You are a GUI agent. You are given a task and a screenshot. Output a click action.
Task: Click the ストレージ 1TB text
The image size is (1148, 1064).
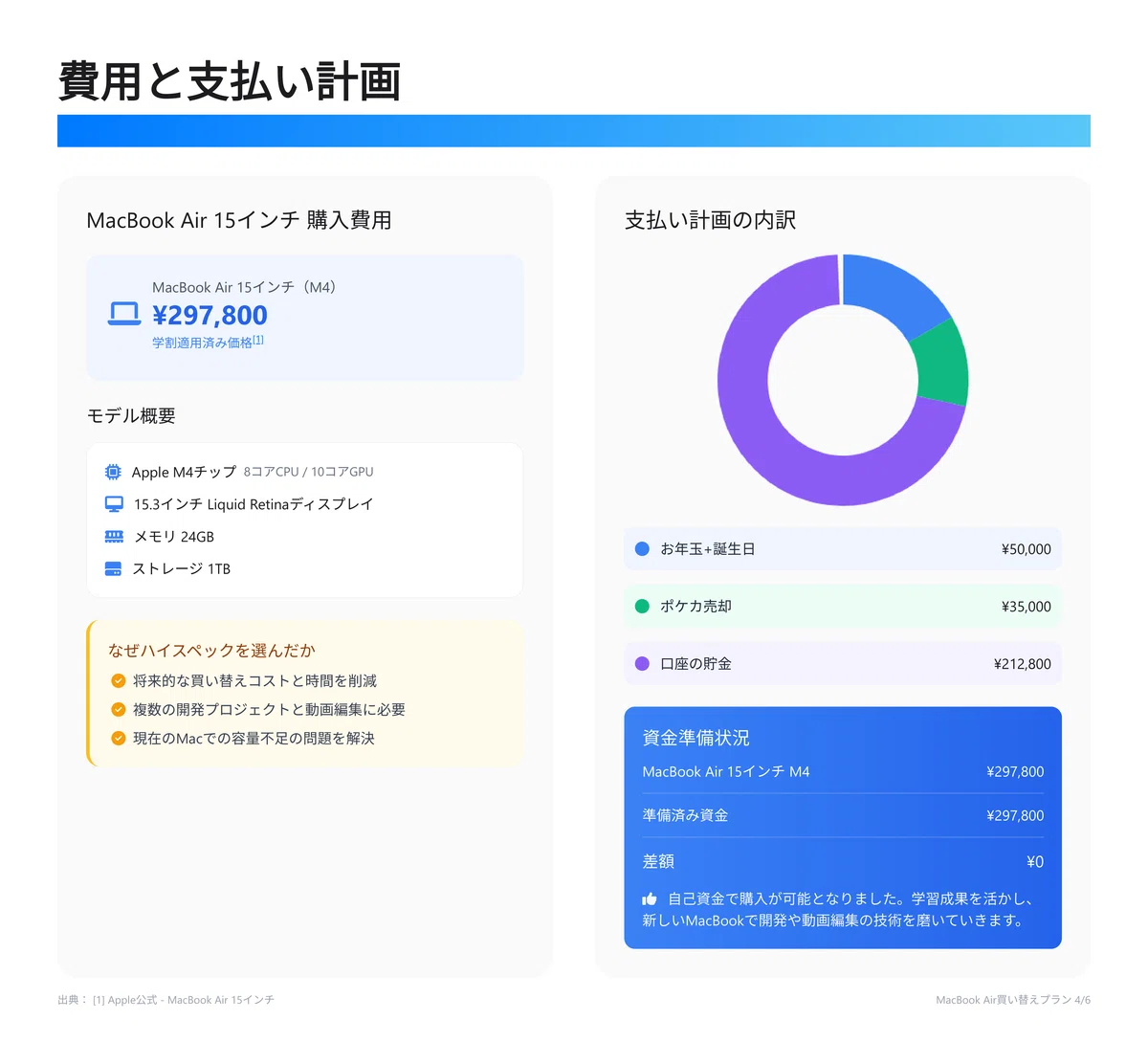pos(182,568)
